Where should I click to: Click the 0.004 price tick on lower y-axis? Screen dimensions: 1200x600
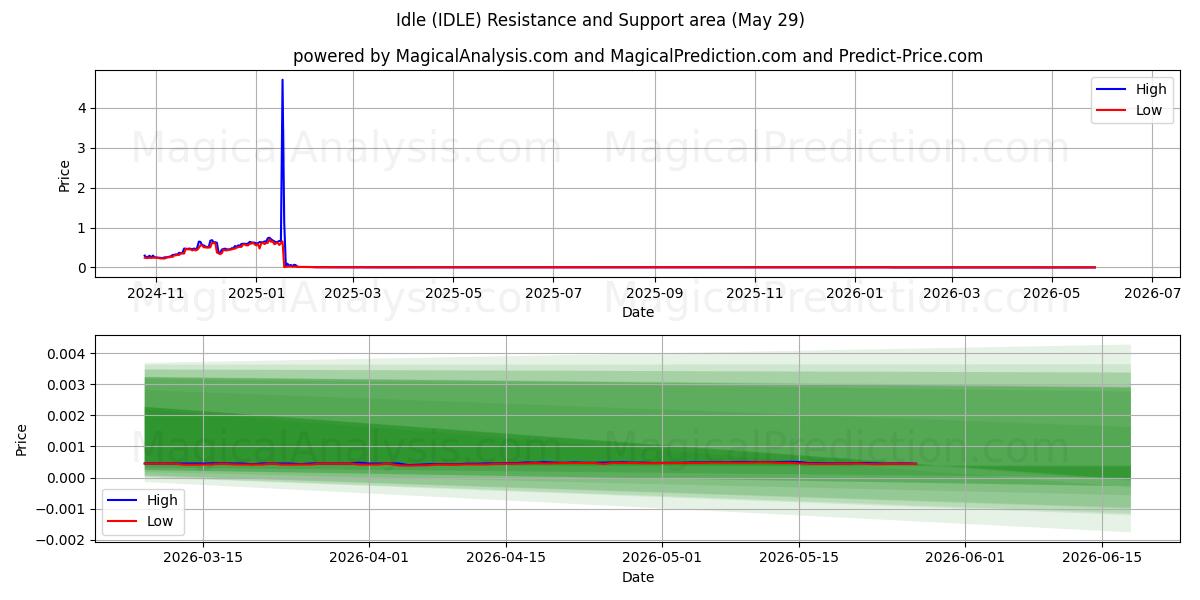[68, 354]
